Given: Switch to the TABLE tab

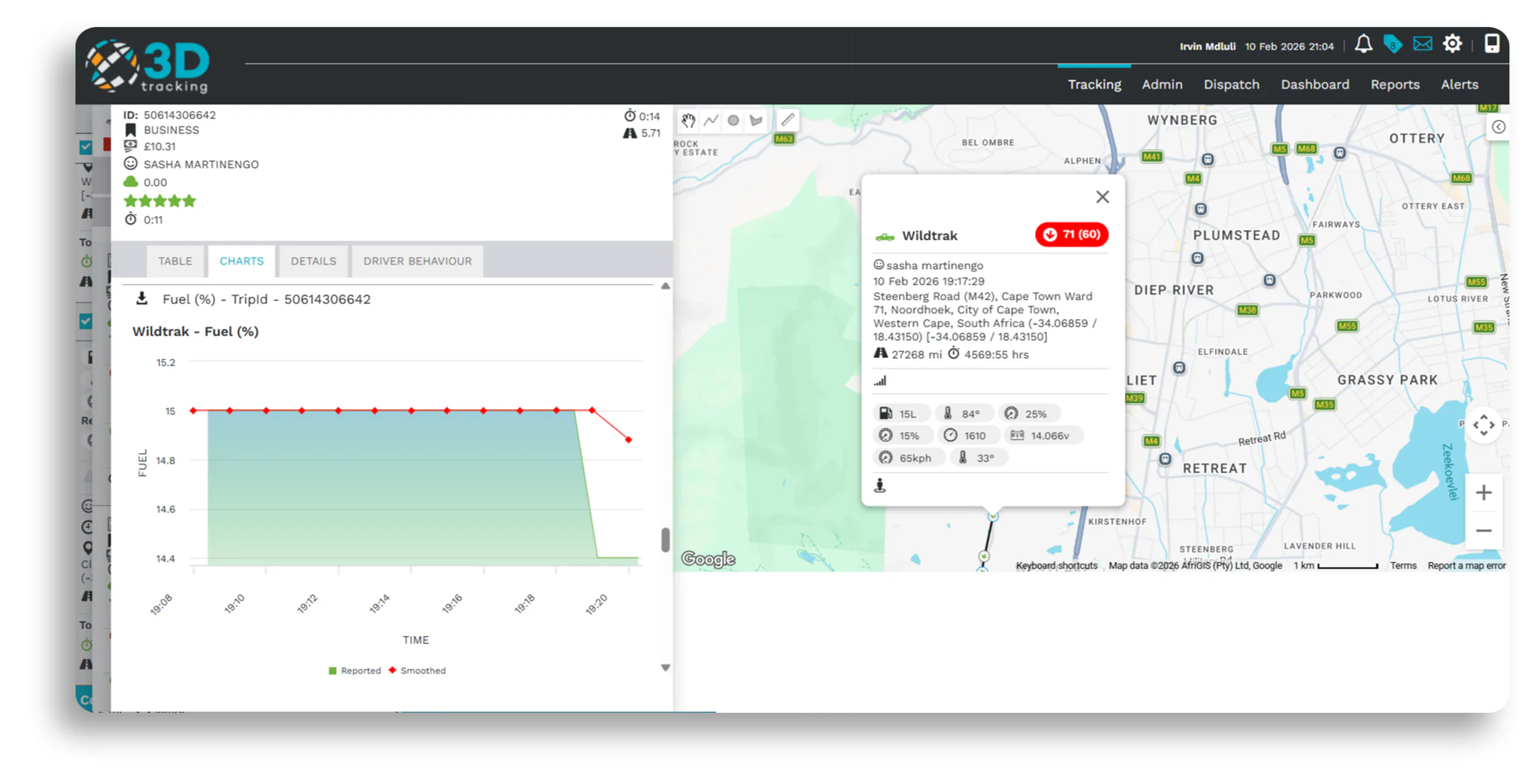Looking at the screenshot, I should [175, 261].
